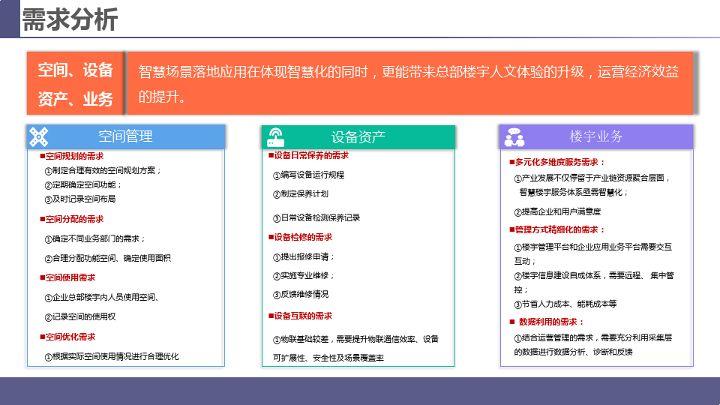Select the orange banner text starting 智慧场景落地应用
Viewport: 720px width, 405px height.
coord(408,84)
